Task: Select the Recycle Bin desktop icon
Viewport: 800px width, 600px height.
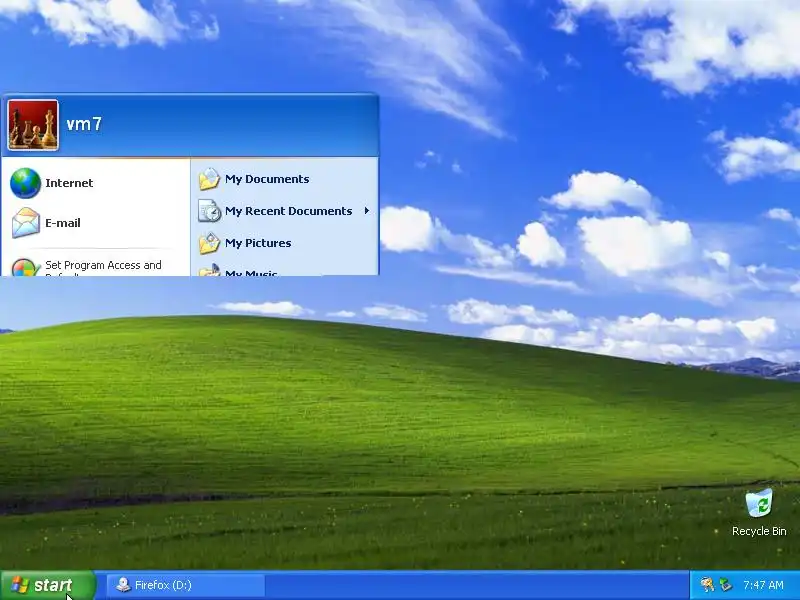Action: point(759,513)
